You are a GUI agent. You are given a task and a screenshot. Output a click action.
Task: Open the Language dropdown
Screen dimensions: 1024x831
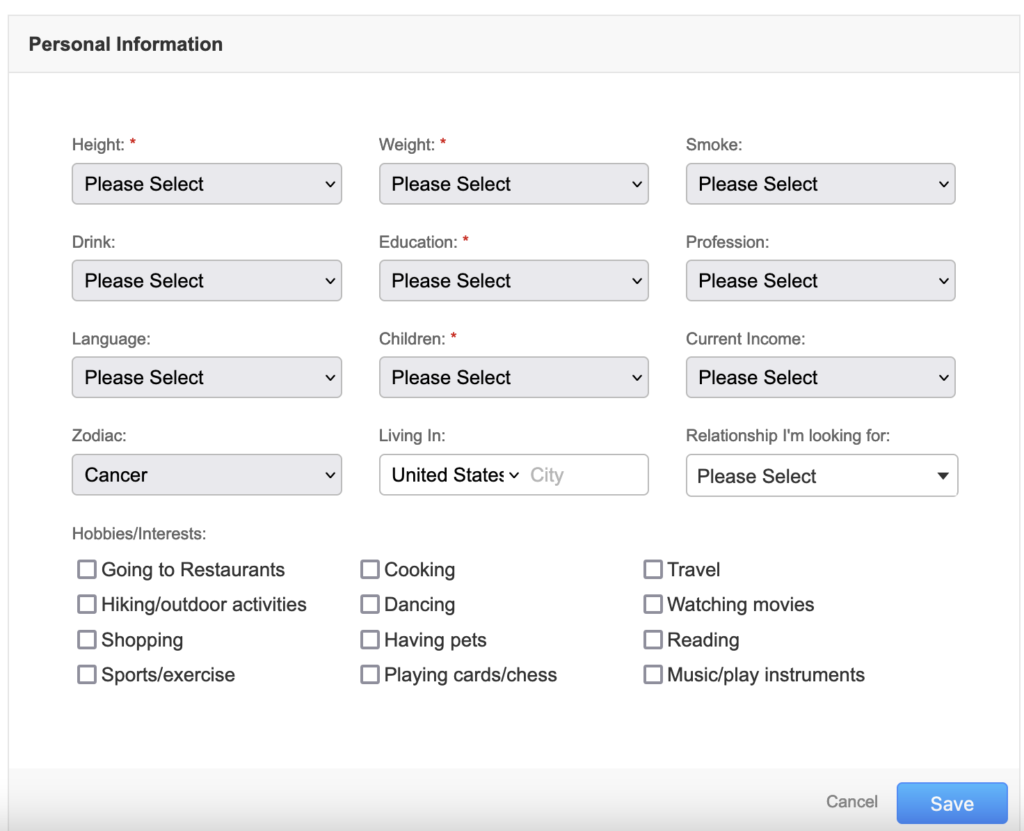[x=206, y=377]
